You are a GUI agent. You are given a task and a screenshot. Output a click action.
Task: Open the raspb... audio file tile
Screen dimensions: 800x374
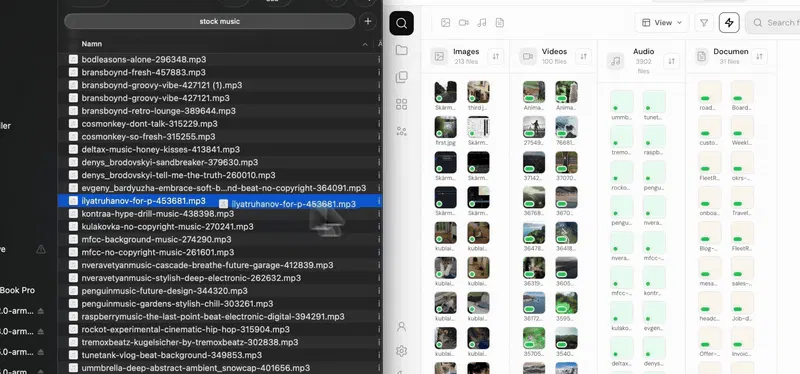click(654, 137)
